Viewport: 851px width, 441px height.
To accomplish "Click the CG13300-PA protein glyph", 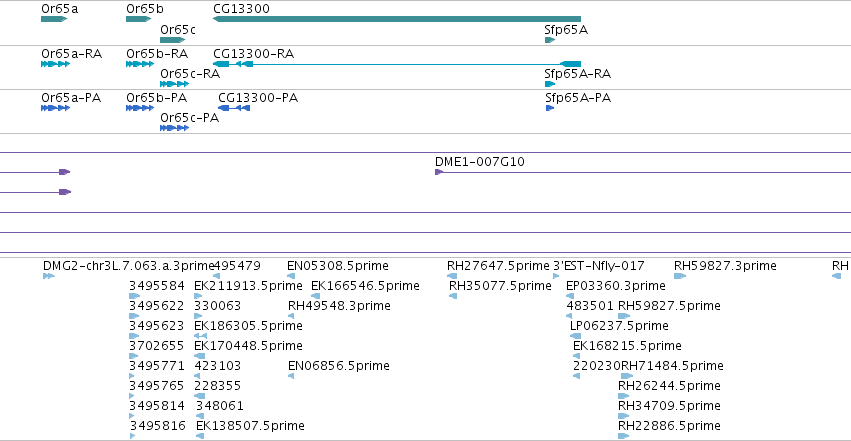I will click(x=234, y=108).
